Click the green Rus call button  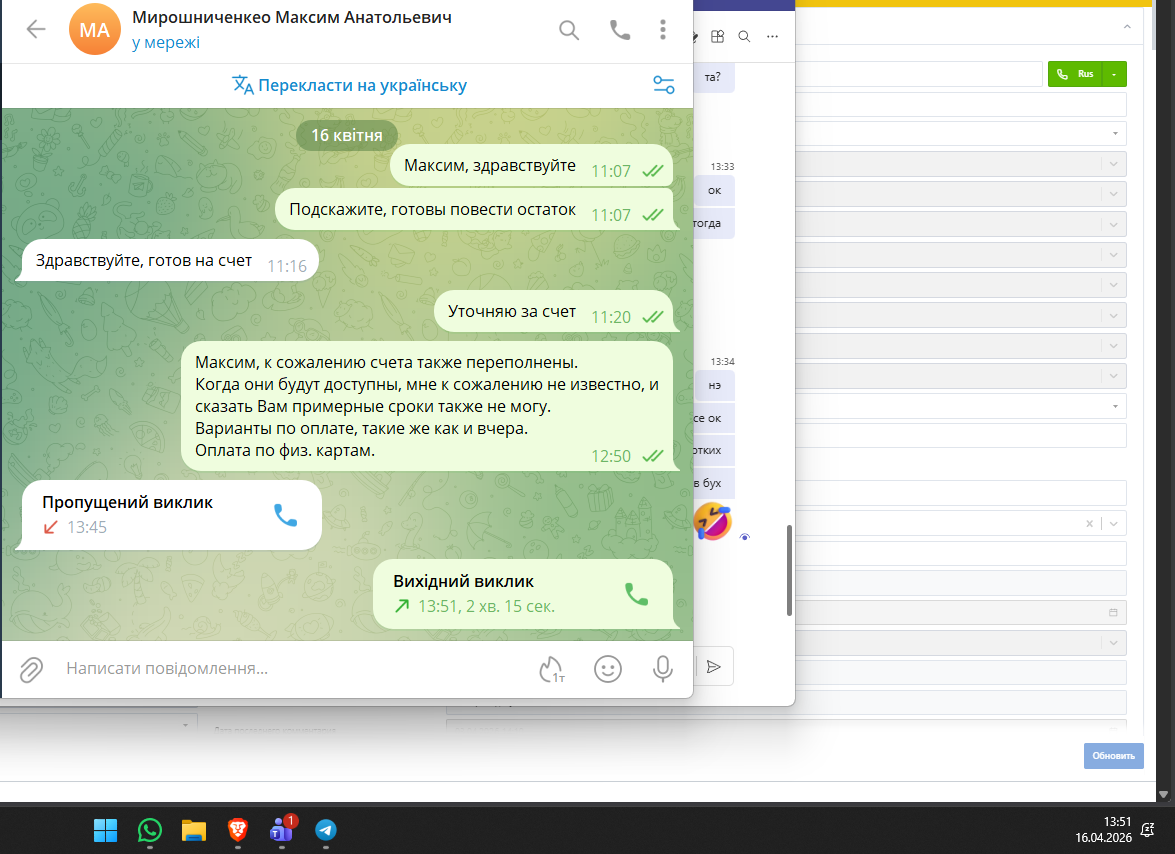[1076, 74]
